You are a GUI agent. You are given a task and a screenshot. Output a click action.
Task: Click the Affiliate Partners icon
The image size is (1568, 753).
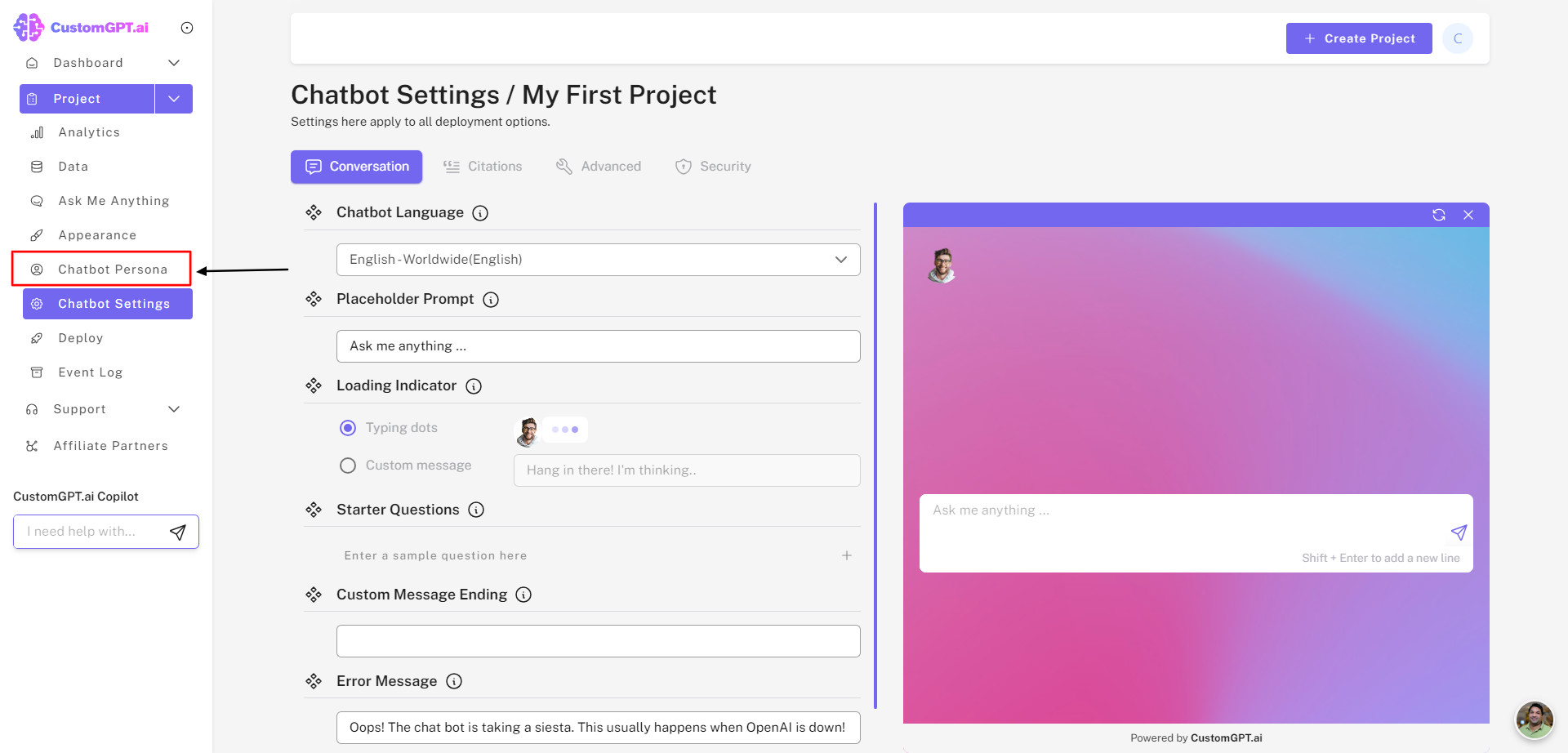(32, 446)
